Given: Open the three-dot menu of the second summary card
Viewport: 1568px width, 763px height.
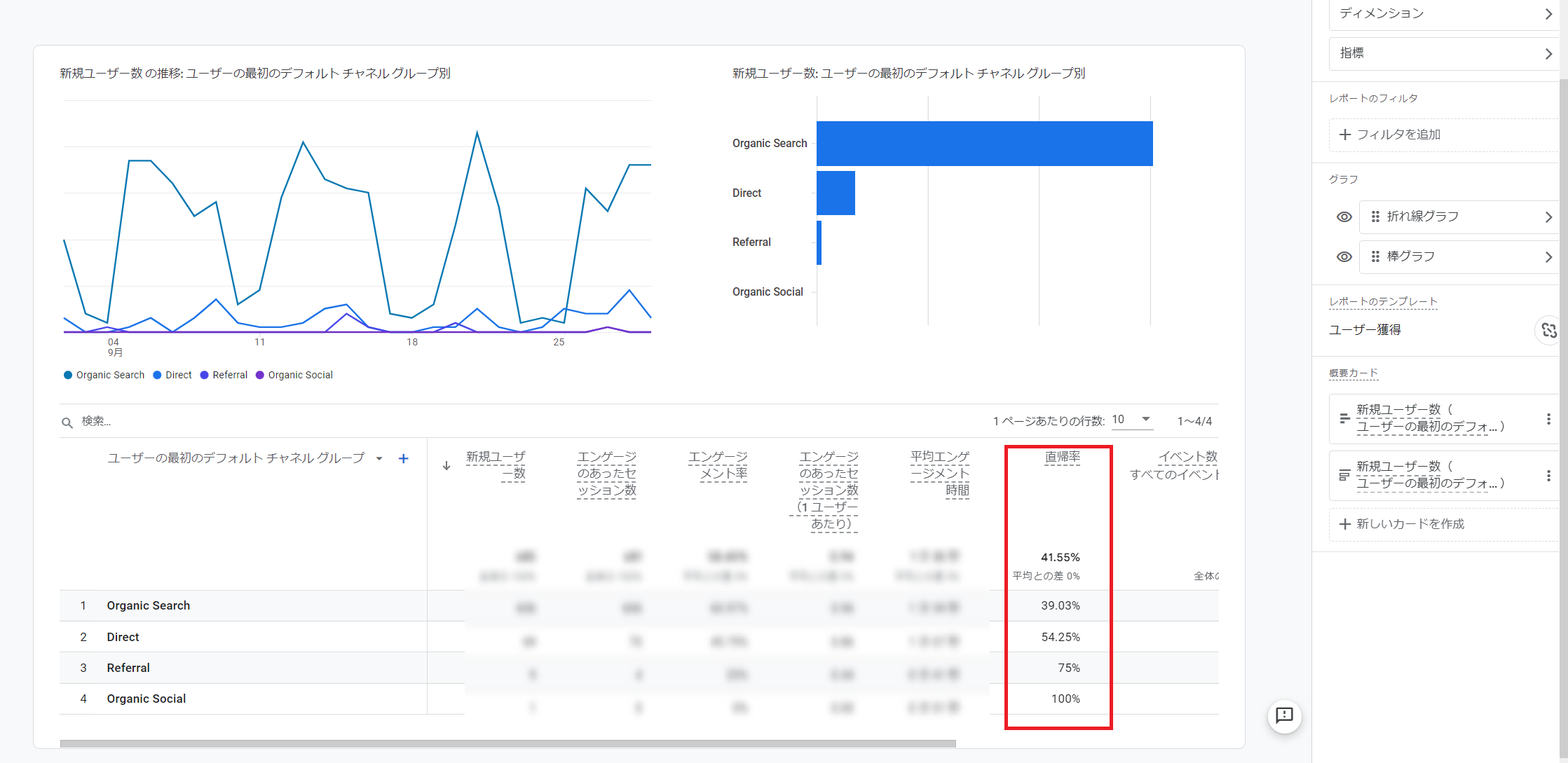Looking at the screenshot, I should click(x=1548, y=476).
